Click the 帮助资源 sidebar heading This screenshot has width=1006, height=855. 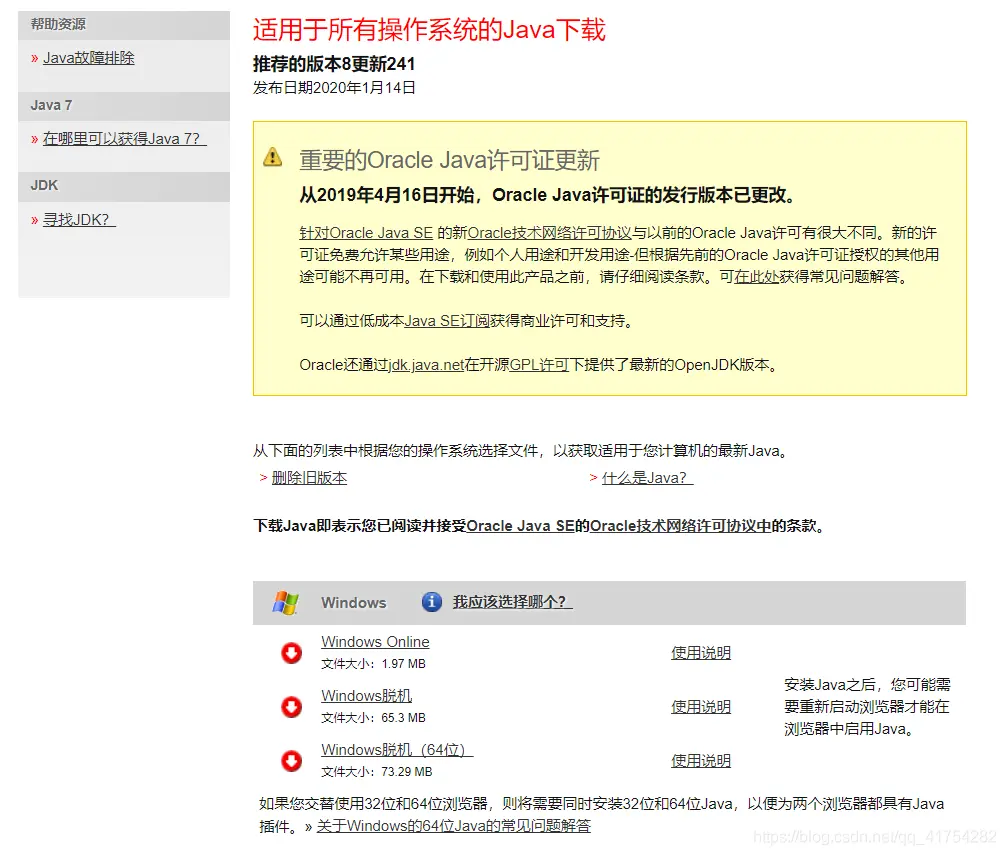click(x=58, y=24)
